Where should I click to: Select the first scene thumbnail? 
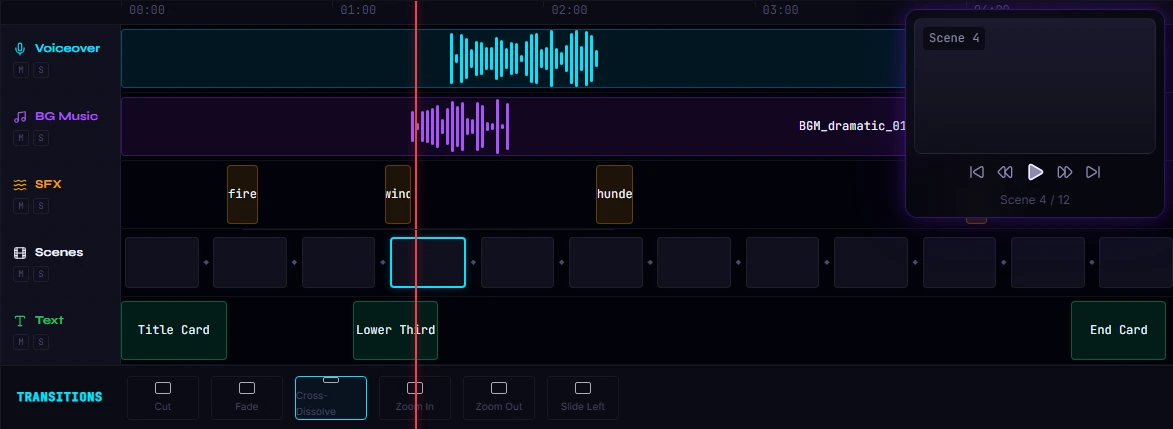pos(162,263)
